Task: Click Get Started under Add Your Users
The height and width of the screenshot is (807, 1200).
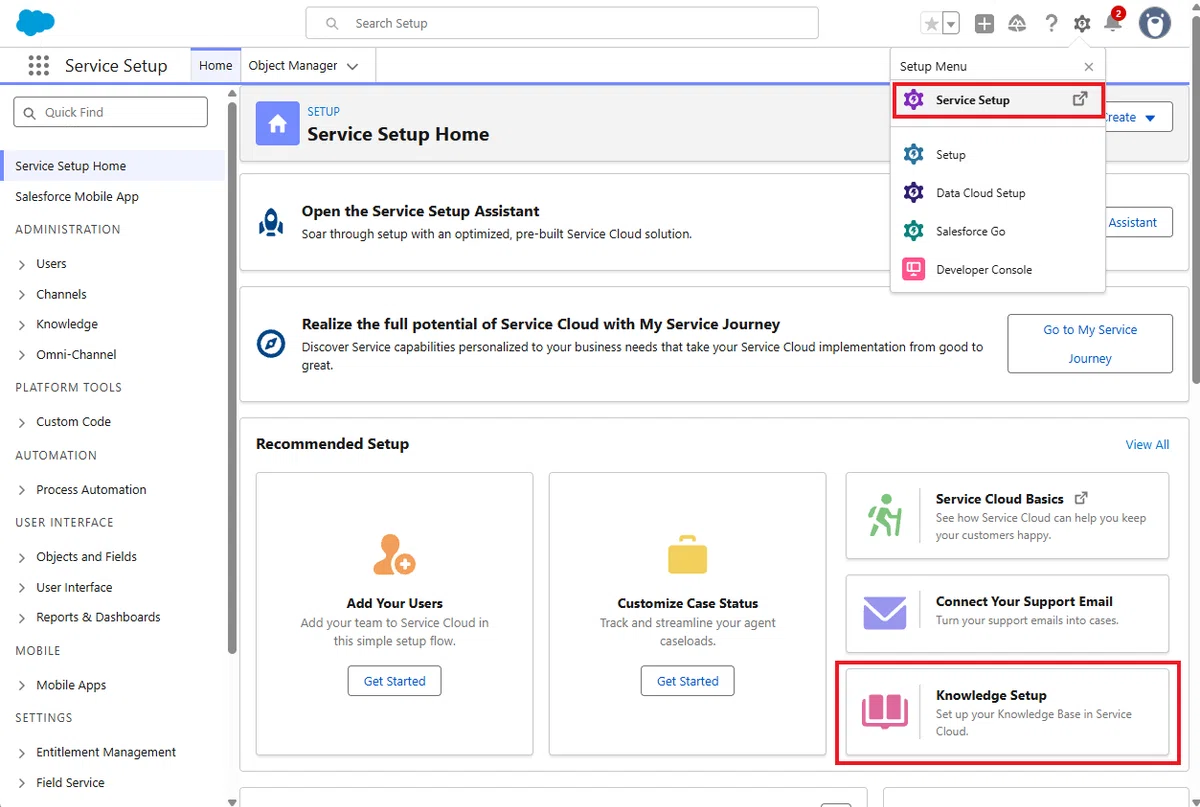Action: coord(394,681)
